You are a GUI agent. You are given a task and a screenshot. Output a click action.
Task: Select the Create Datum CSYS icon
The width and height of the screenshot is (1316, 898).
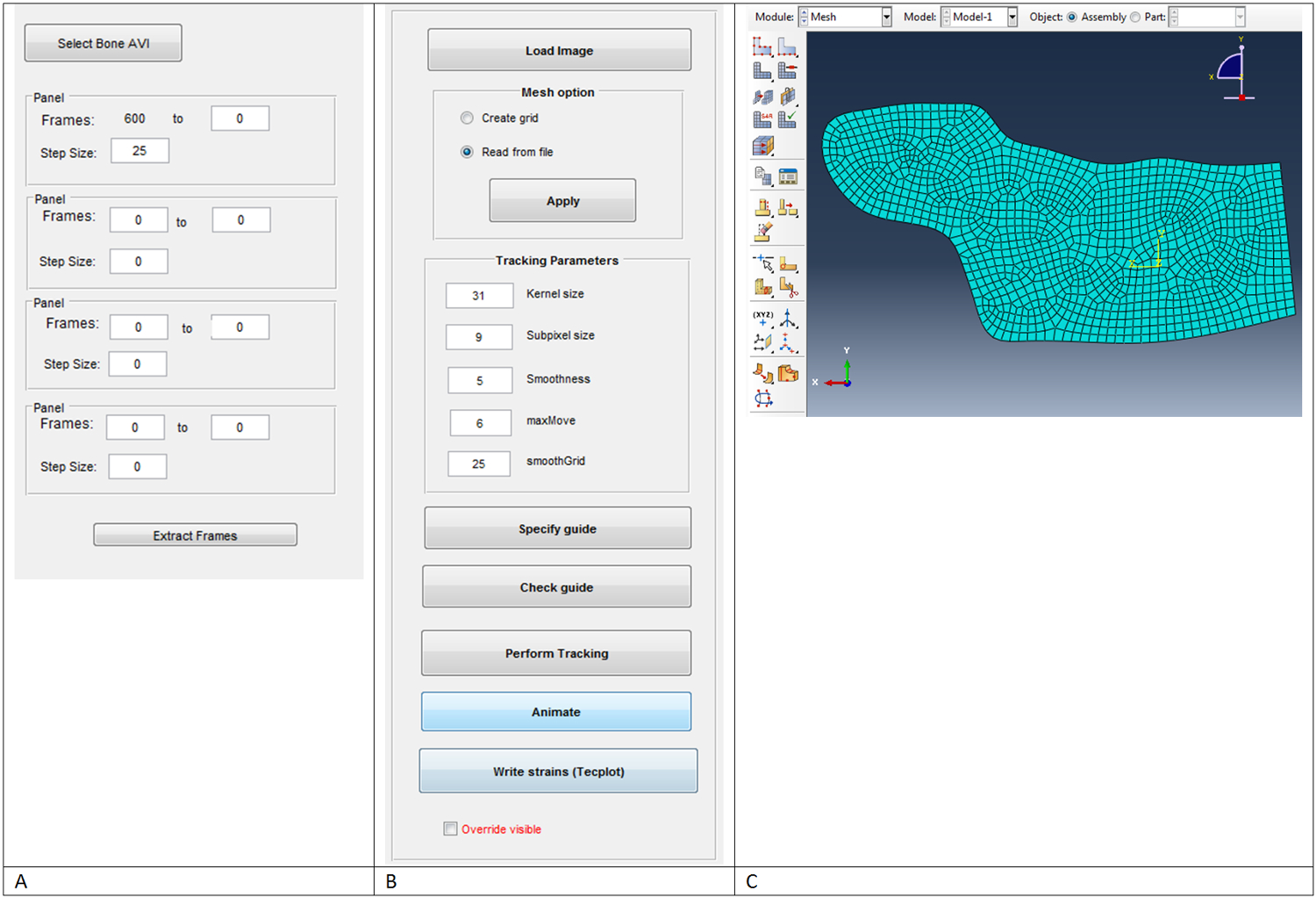pos(788,342)
